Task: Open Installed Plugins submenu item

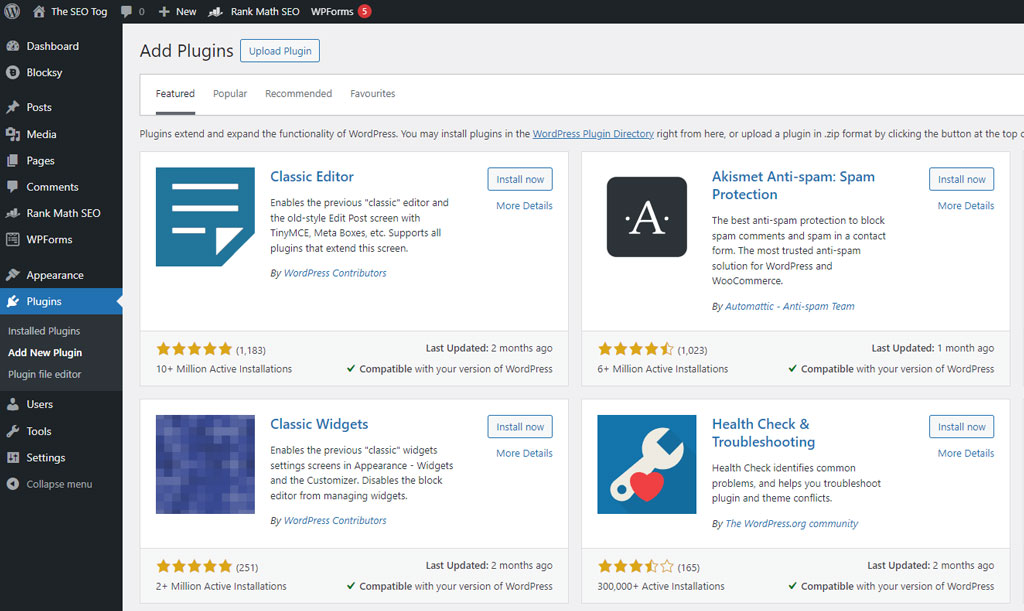Action: [x=44, y=331]
